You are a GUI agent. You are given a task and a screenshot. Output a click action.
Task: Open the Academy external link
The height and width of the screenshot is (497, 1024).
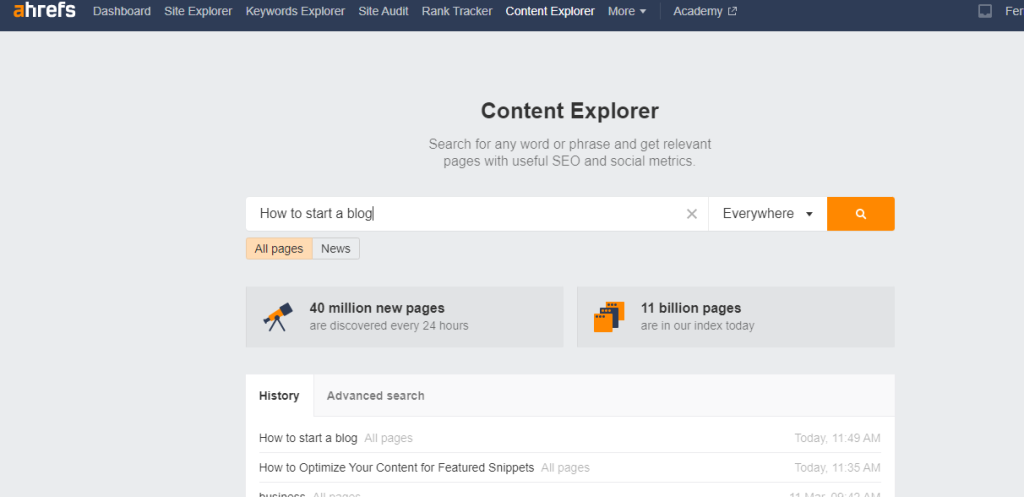pyautogui.click(x=705, y=11)
